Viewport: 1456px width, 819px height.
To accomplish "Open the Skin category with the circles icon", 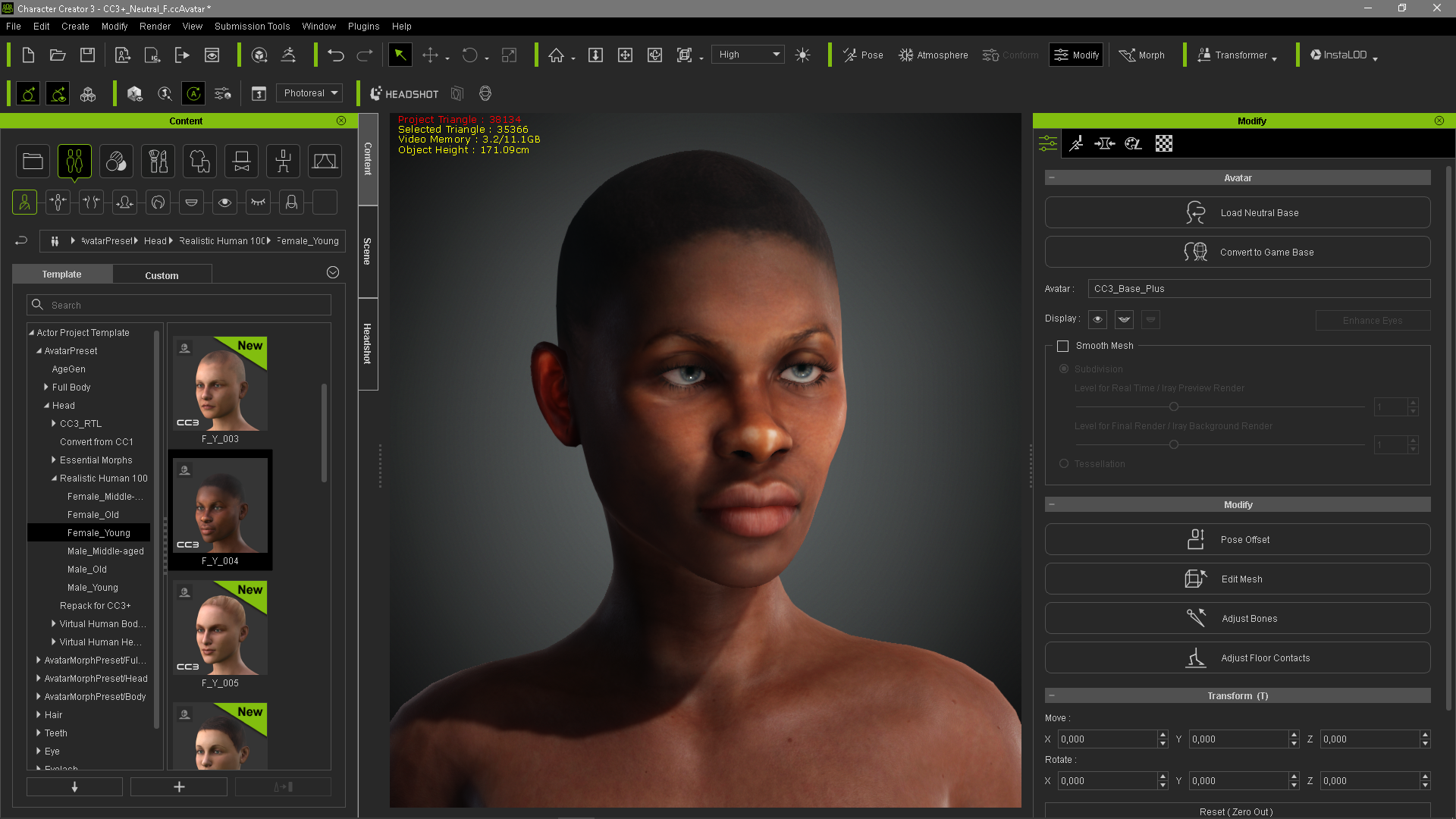I will click(x=116, y=161).
